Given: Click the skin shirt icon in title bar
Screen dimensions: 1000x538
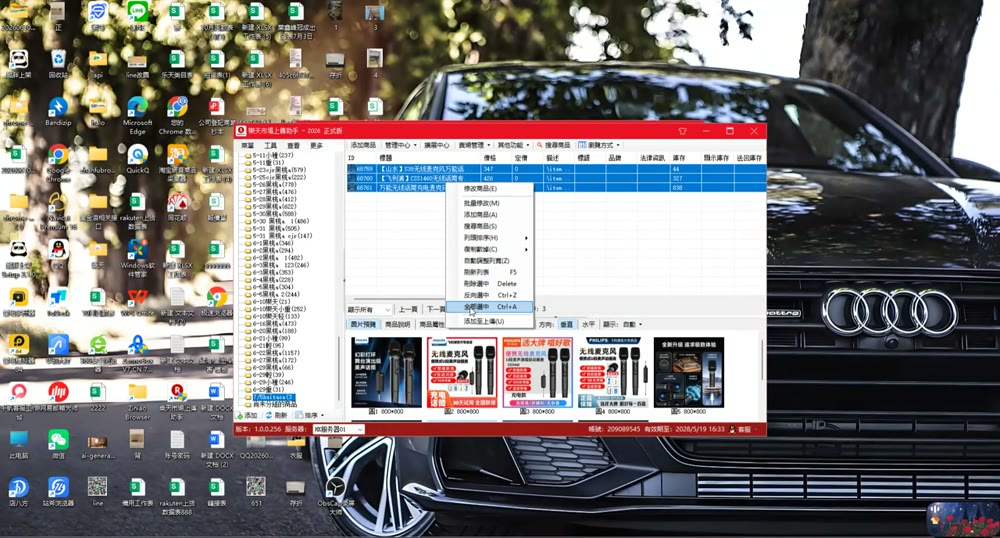Looking at the screenshot, I should (682, 131).
